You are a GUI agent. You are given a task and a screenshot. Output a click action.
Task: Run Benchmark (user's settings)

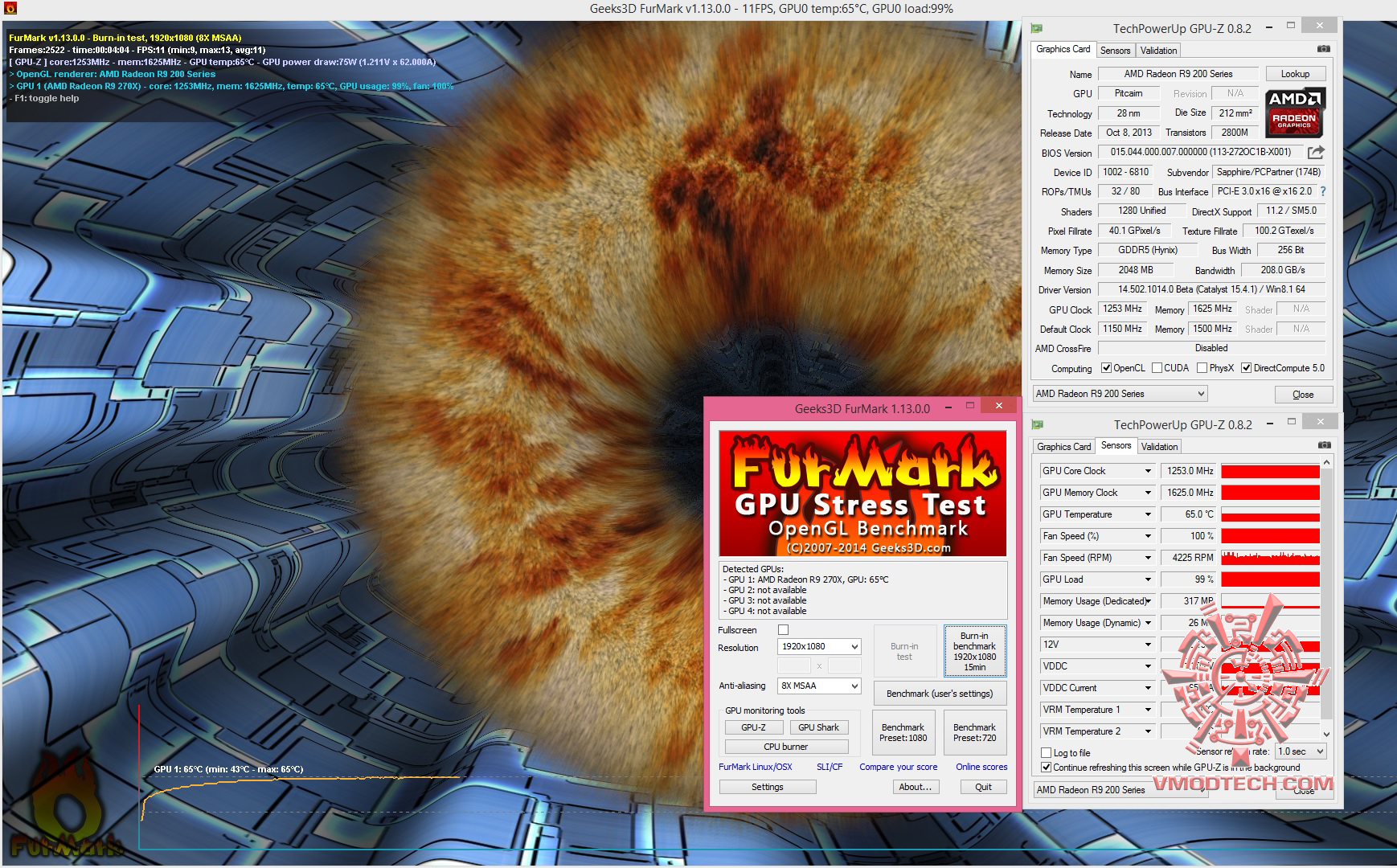coord(940,694)
